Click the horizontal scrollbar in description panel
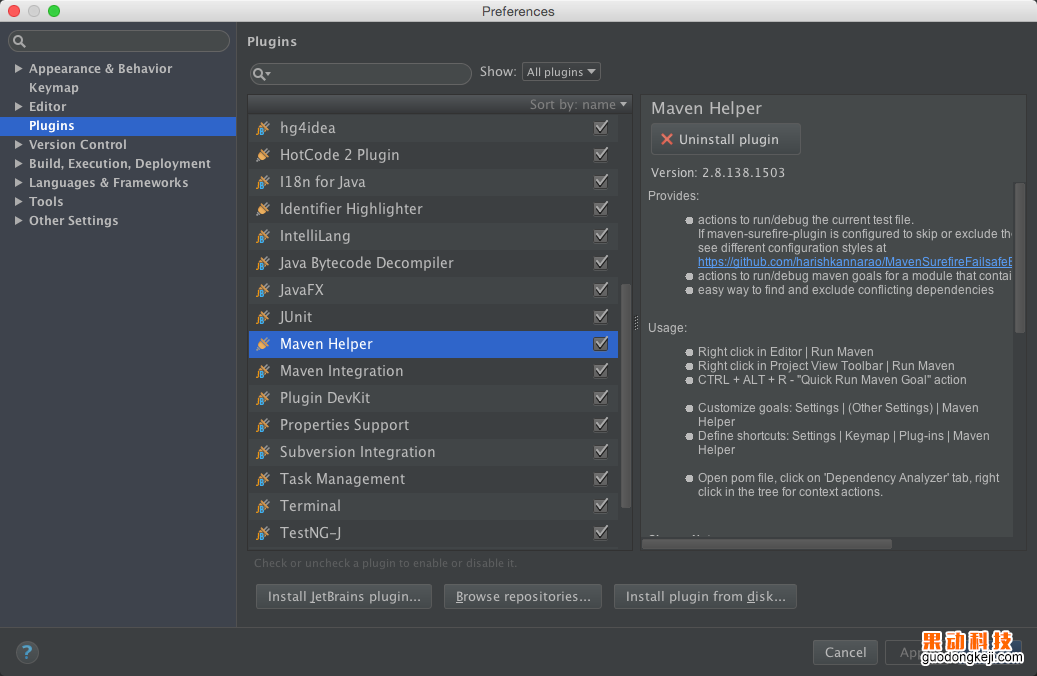The height and width of the screenshot is (676, 1037). tap(768, 544)
